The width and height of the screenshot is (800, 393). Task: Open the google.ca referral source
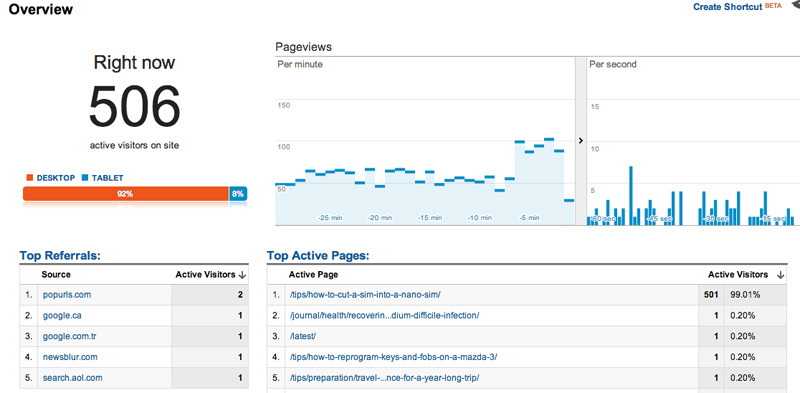point(62,316)
